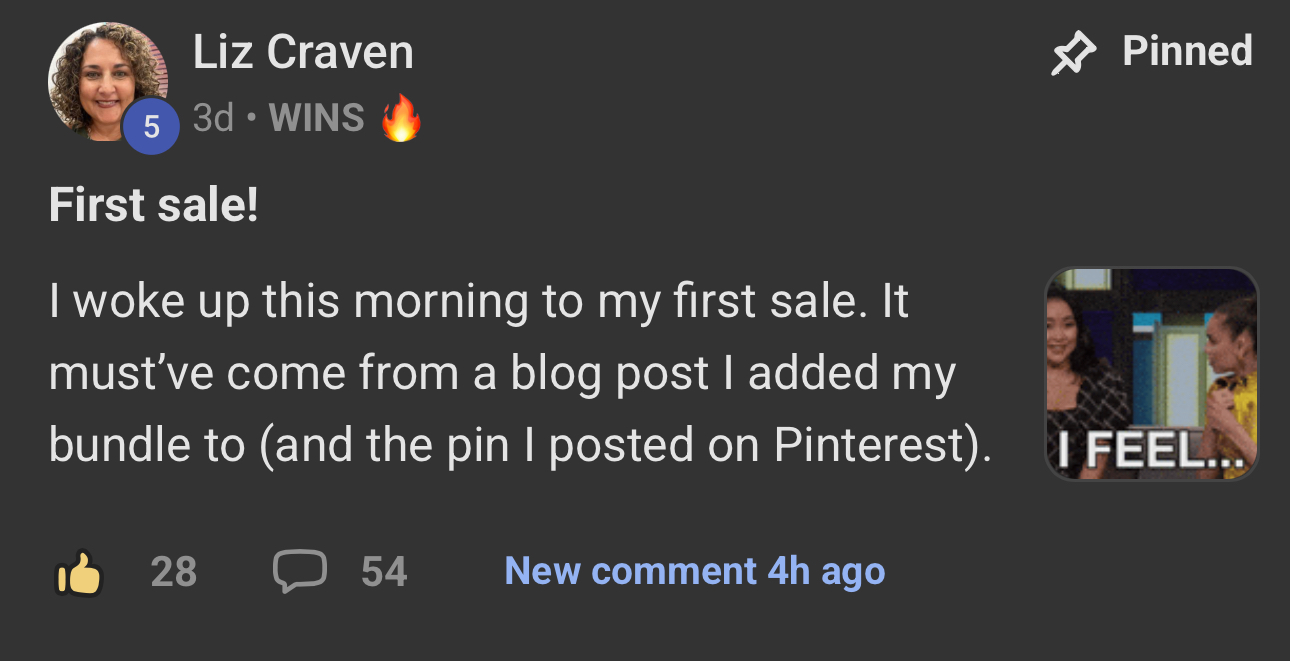This screenshot has height=661, width=1290.
Task: Open Liz Craven's profile picture
Action: tap(108, 82)
